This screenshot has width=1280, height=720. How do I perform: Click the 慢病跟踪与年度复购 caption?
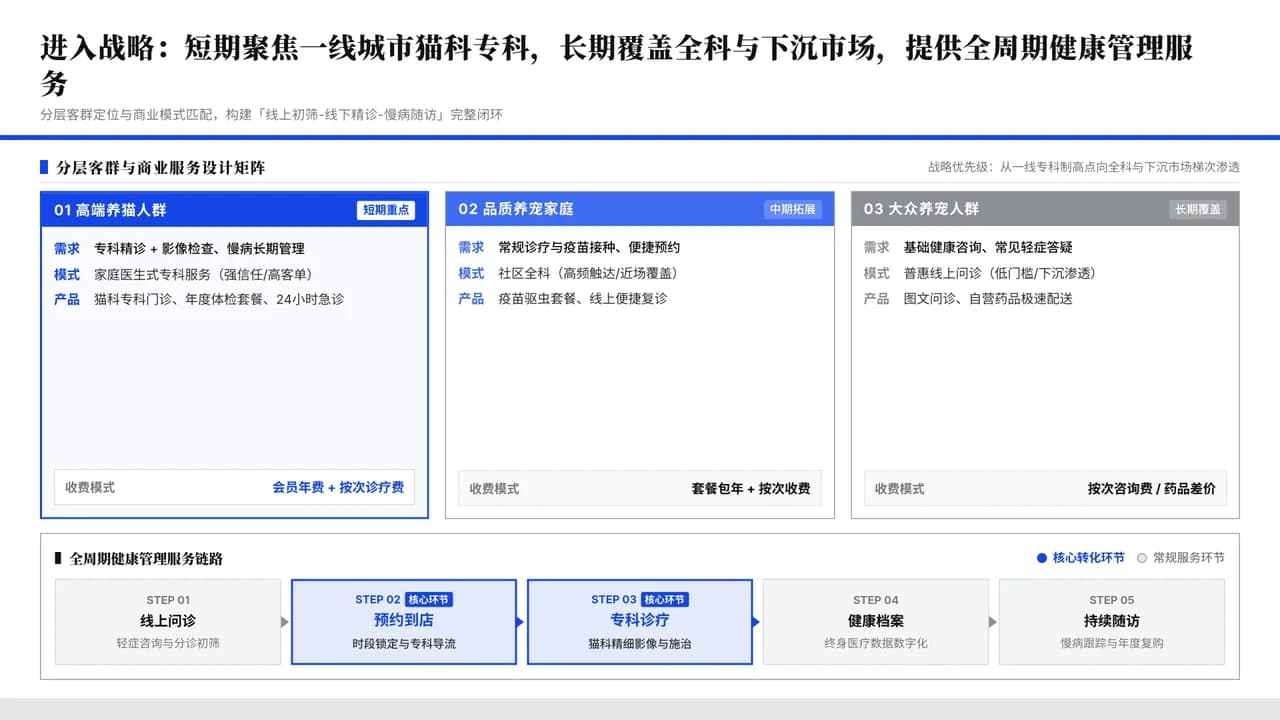point(1112,643)
